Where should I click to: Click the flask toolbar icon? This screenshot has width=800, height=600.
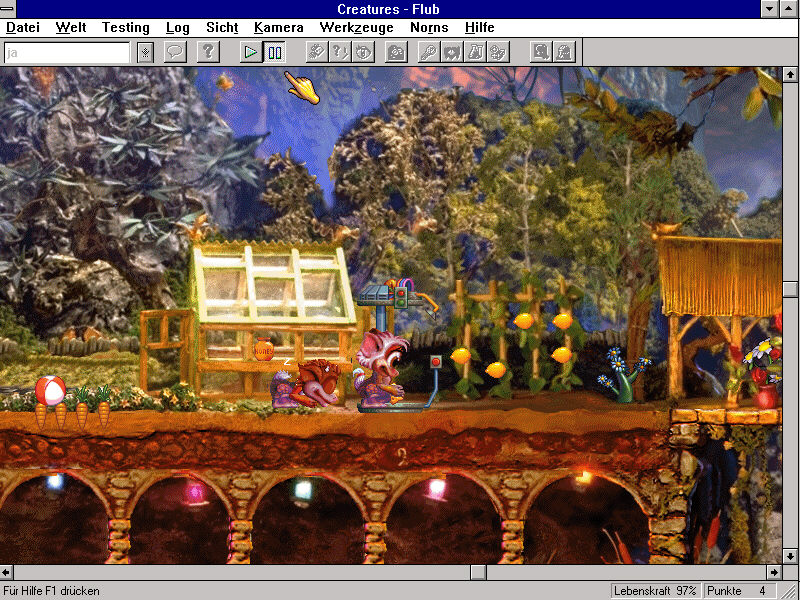point(475,52)
